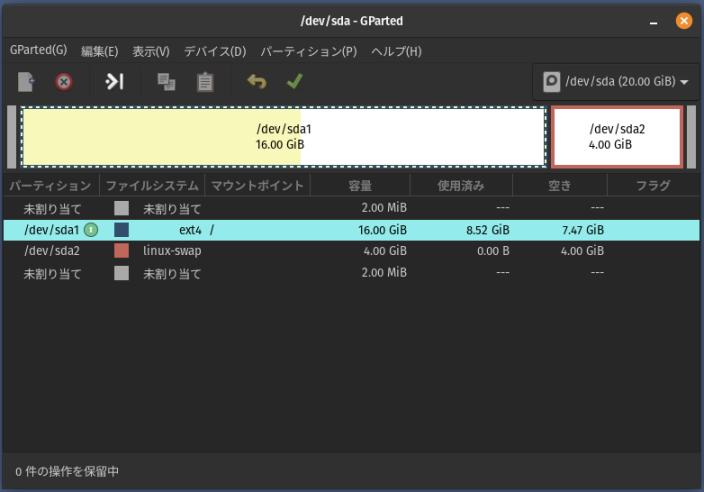Open the 編集(E) menu

[99, 51]
